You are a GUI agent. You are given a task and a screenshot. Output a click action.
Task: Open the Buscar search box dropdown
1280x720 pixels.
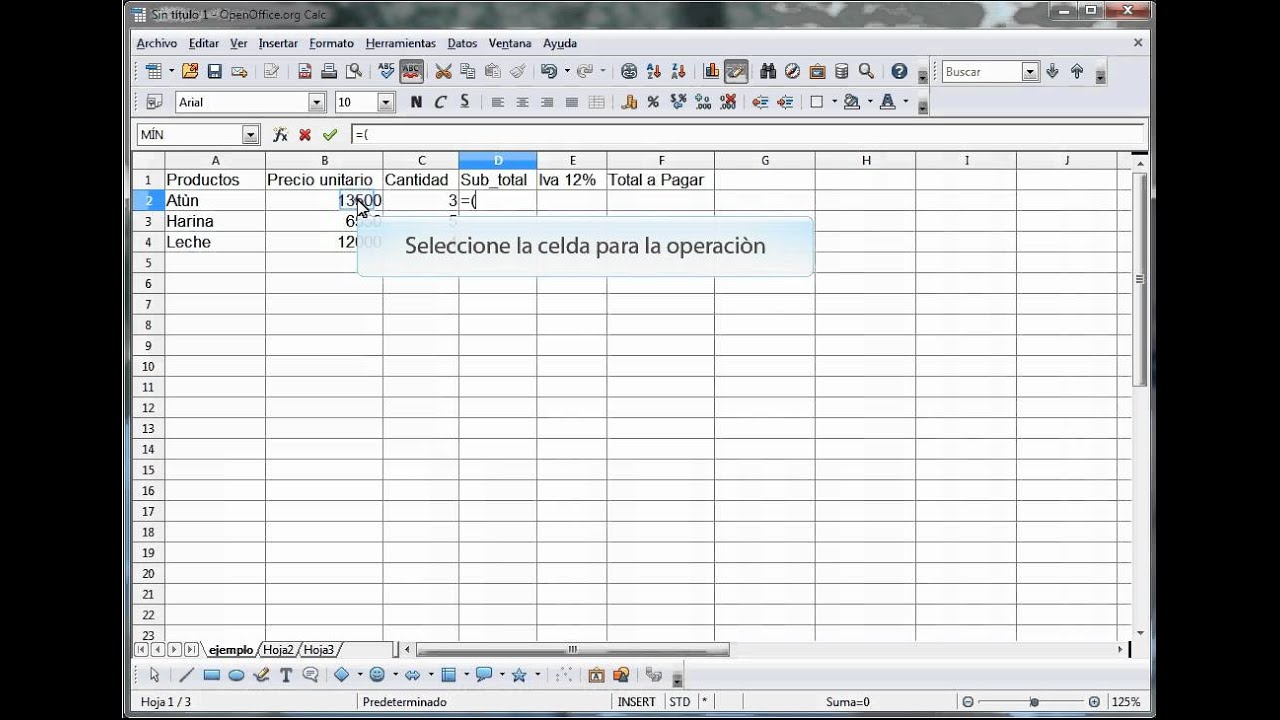point(1030,72)
